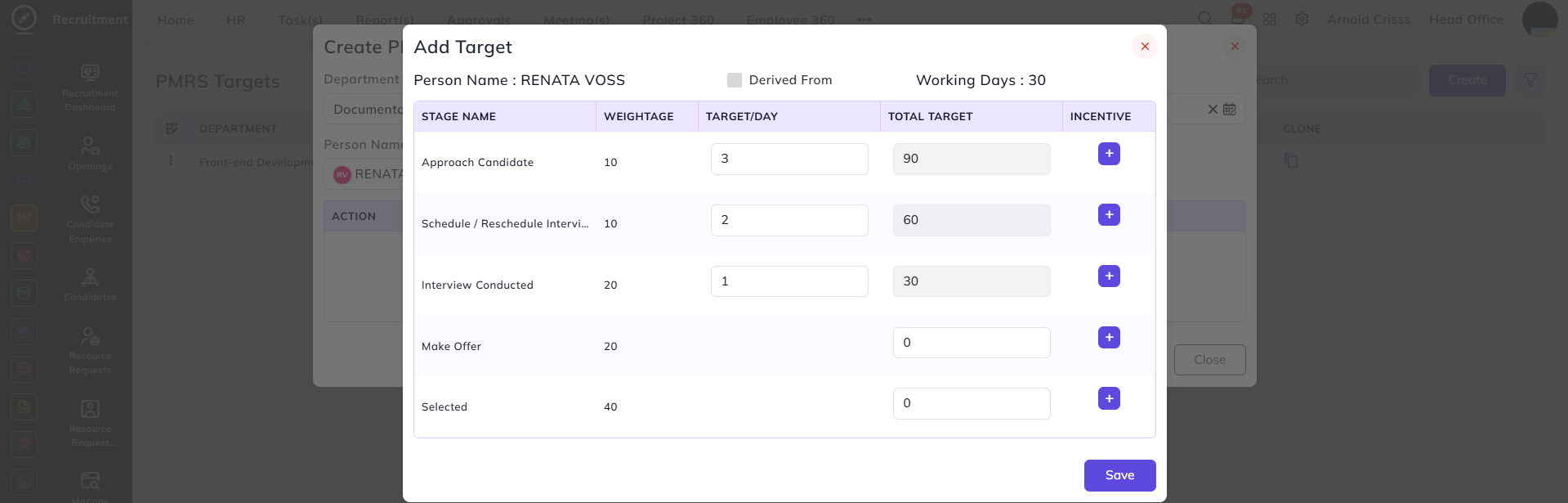The width and height of the screenshot is (1568, 503).
Task: Add incentive for Selected stage
Action: tap(1109, 399)
